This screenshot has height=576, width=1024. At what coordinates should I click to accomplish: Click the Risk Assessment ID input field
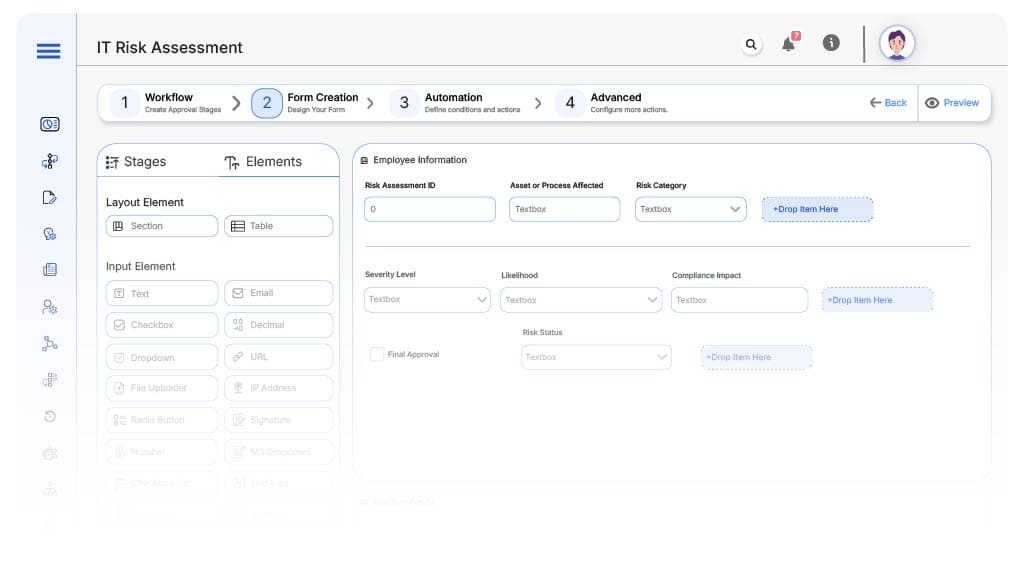(430, 209)
